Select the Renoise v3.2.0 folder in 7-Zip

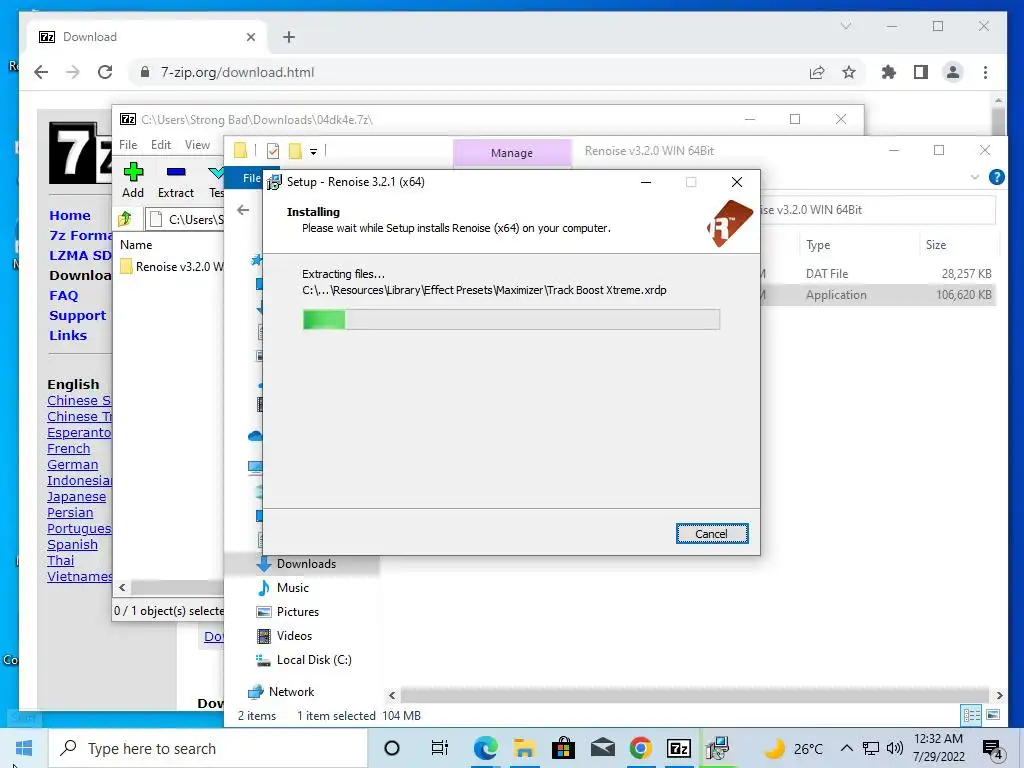172,266
